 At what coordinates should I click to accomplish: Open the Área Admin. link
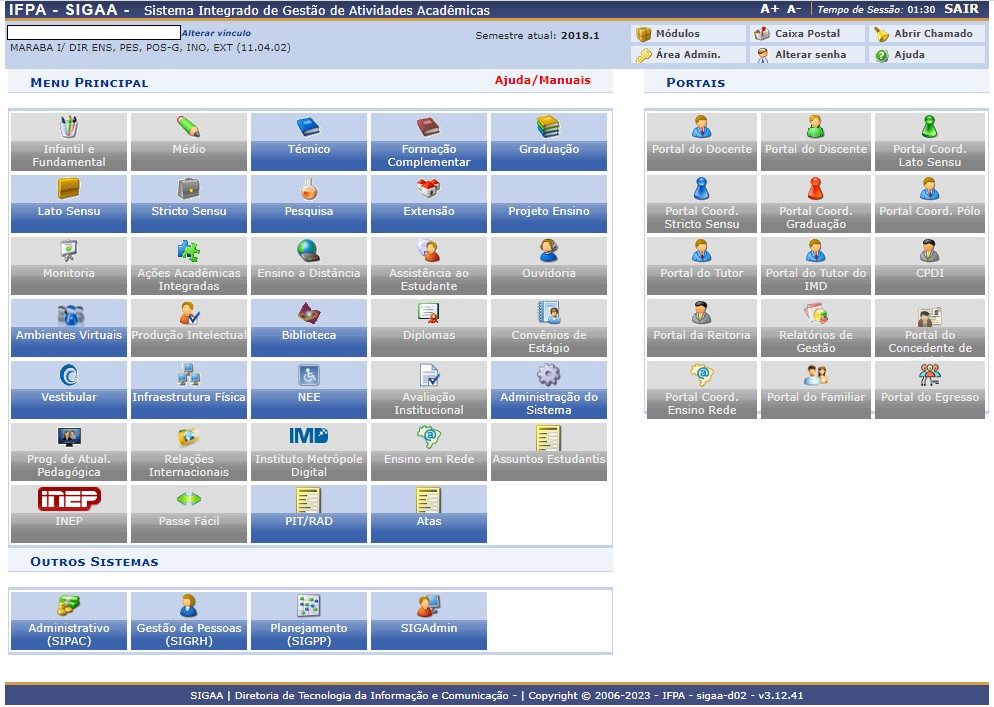(x=688, y=55)
